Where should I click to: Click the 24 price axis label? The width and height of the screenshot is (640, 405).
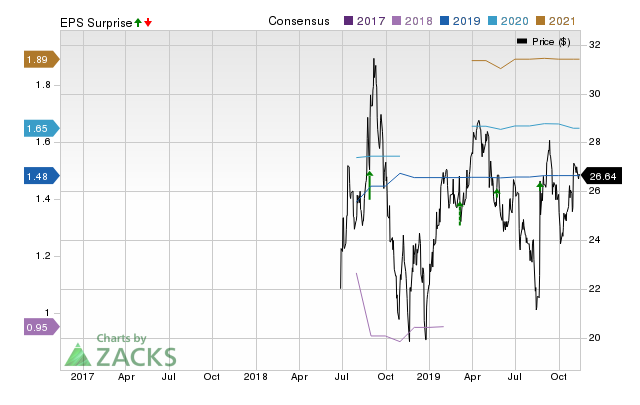click(595, 240)
